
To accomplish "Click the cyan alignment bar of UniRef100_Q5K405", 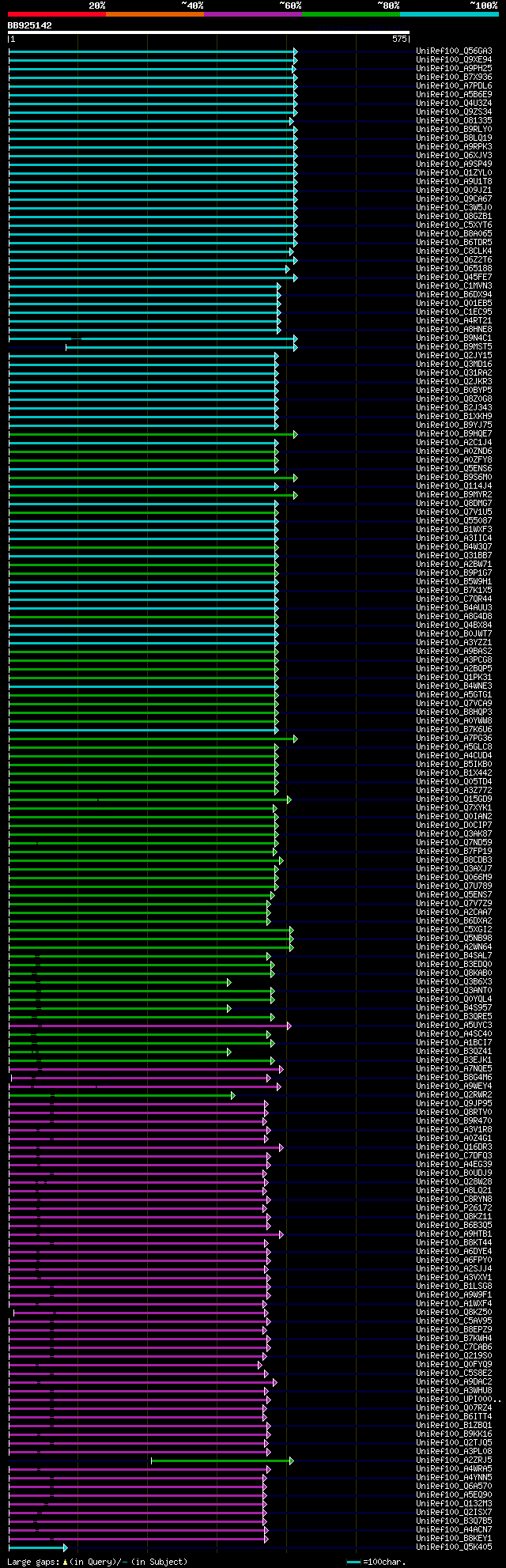I will pyautogui.click(x=37, y=1547).
